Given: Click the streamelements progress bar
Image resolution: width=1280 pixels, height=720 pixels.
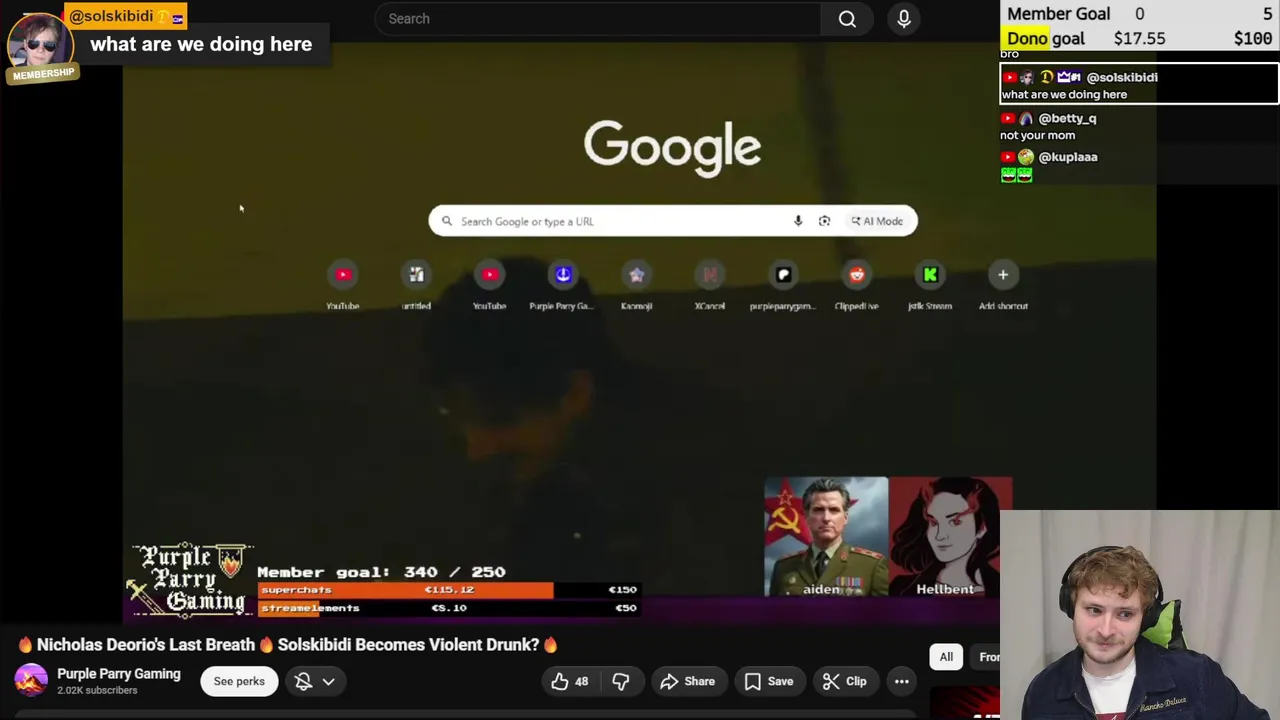Looking at the screenshot, I should 449,608.
